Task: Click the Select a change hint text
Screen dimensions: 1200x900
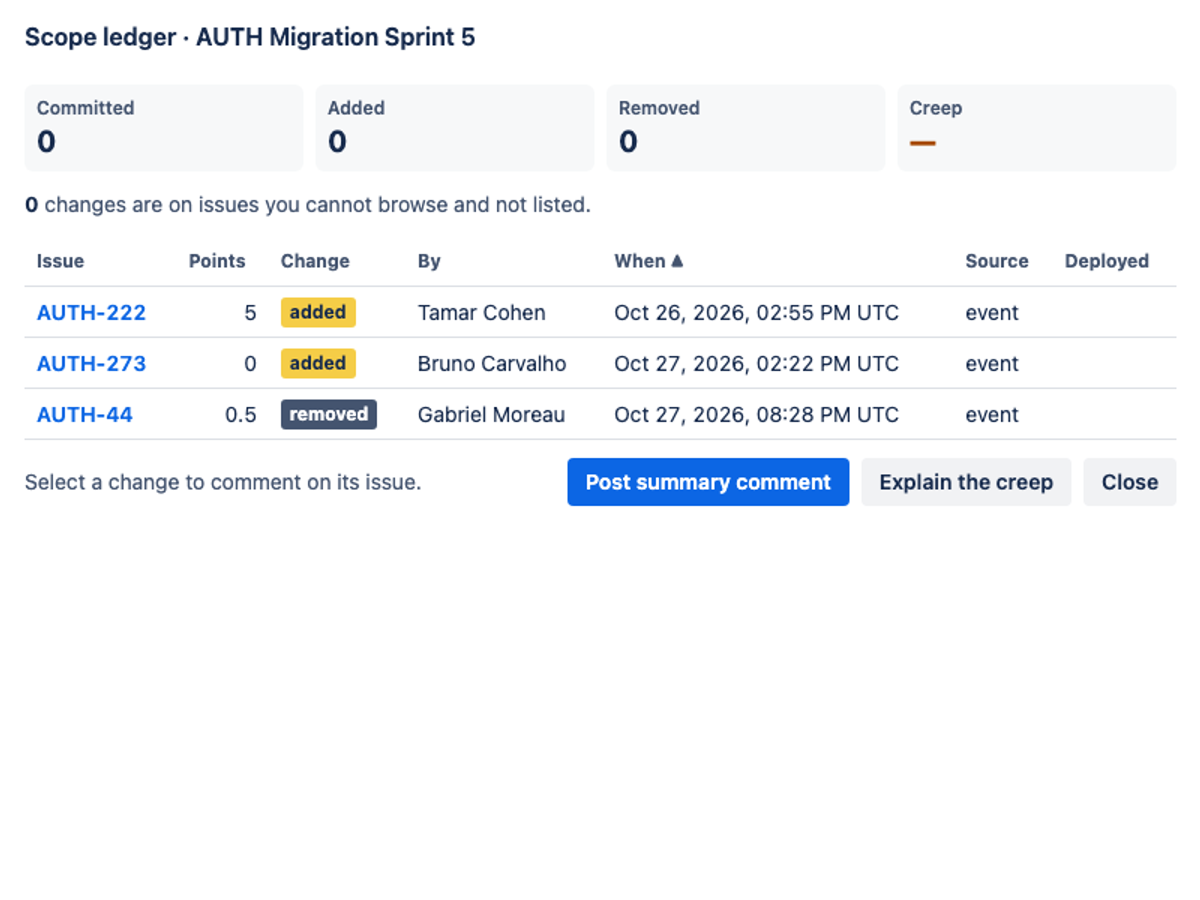Action: coord(223,482)
